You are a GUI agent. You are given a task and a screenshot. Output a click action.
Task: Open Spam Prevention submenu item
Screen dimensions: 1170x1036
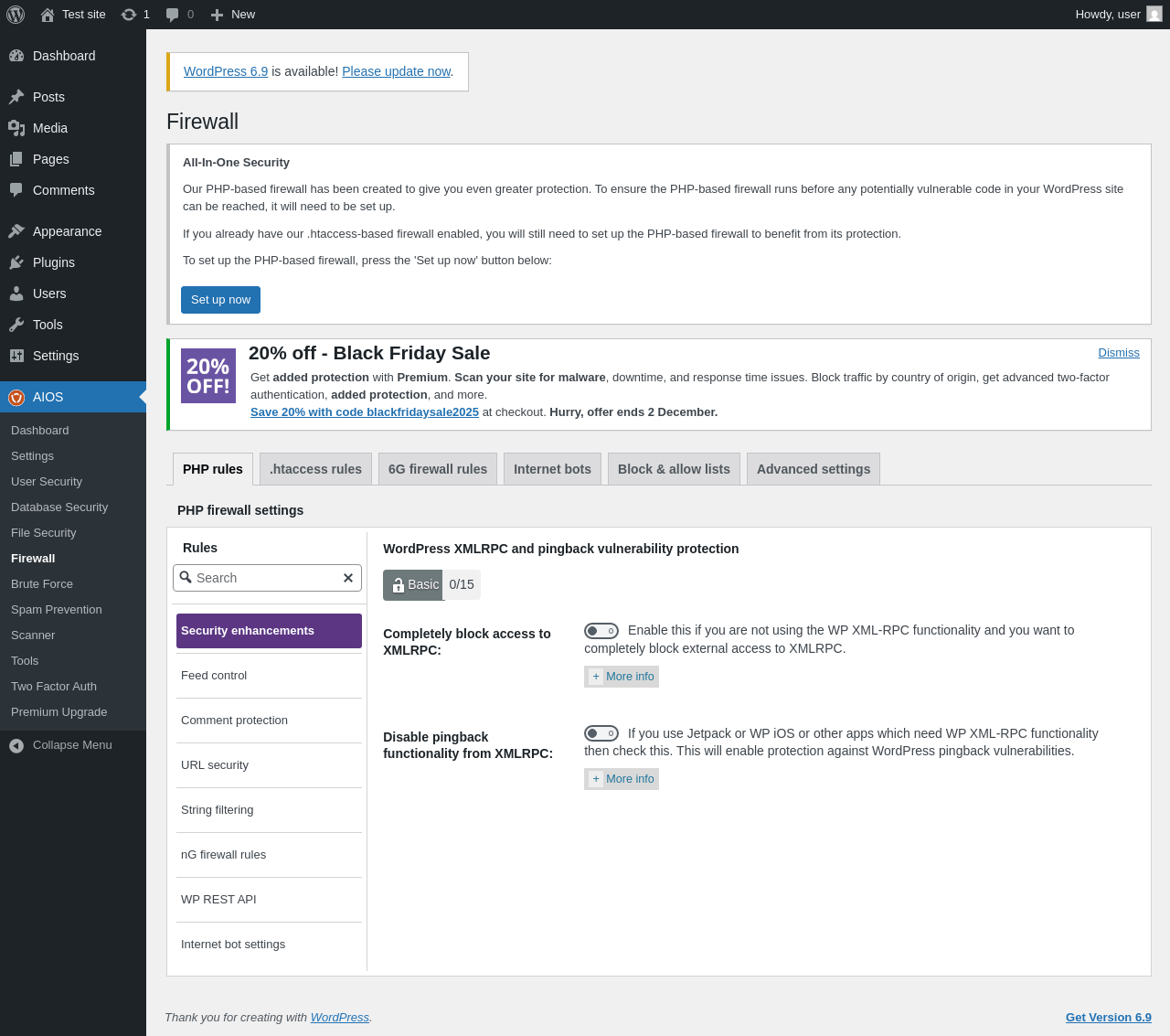(x=73, y=610)
